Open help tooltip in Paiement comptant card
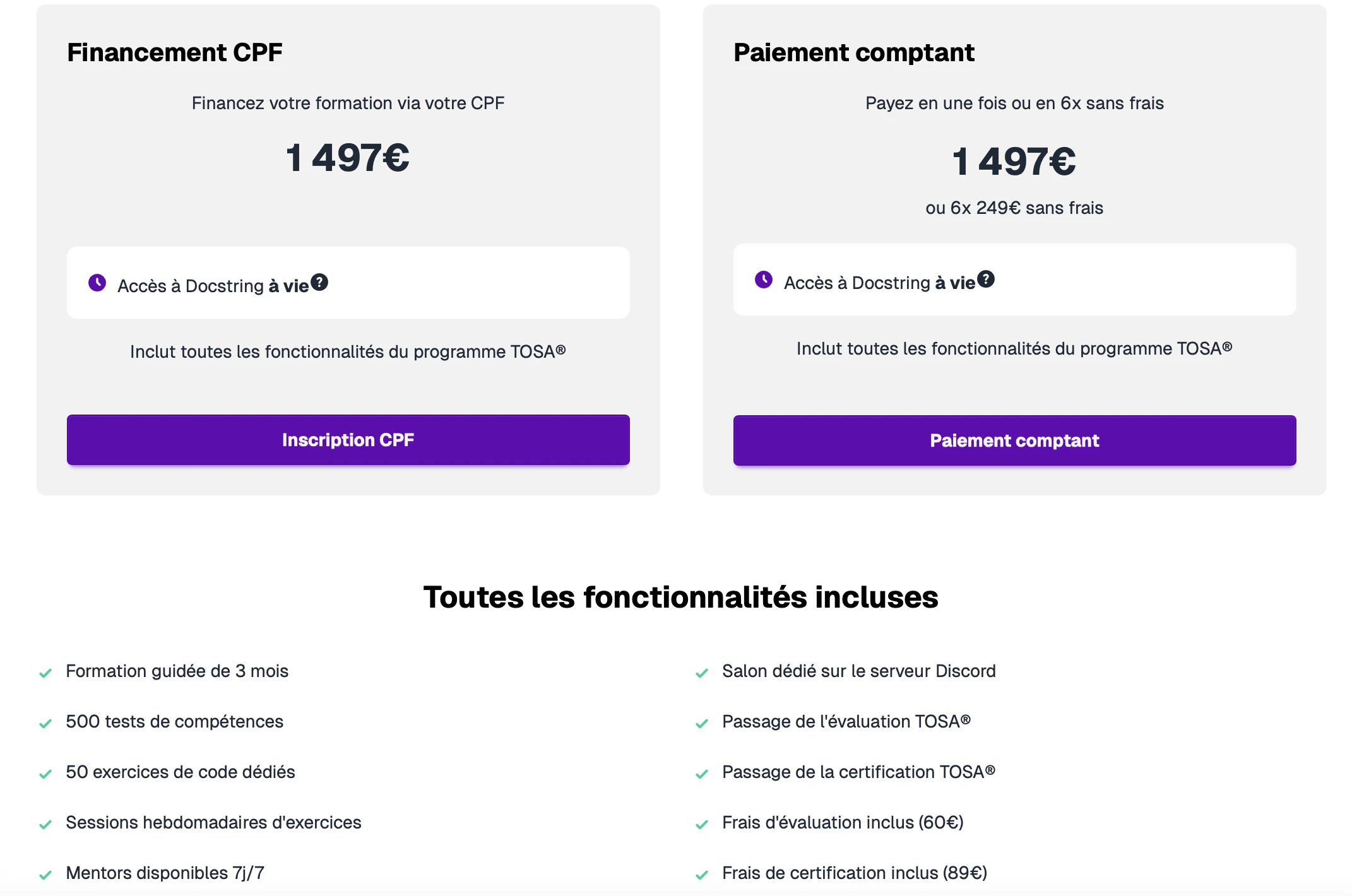 pyautogui.click(x=986, y=279)
